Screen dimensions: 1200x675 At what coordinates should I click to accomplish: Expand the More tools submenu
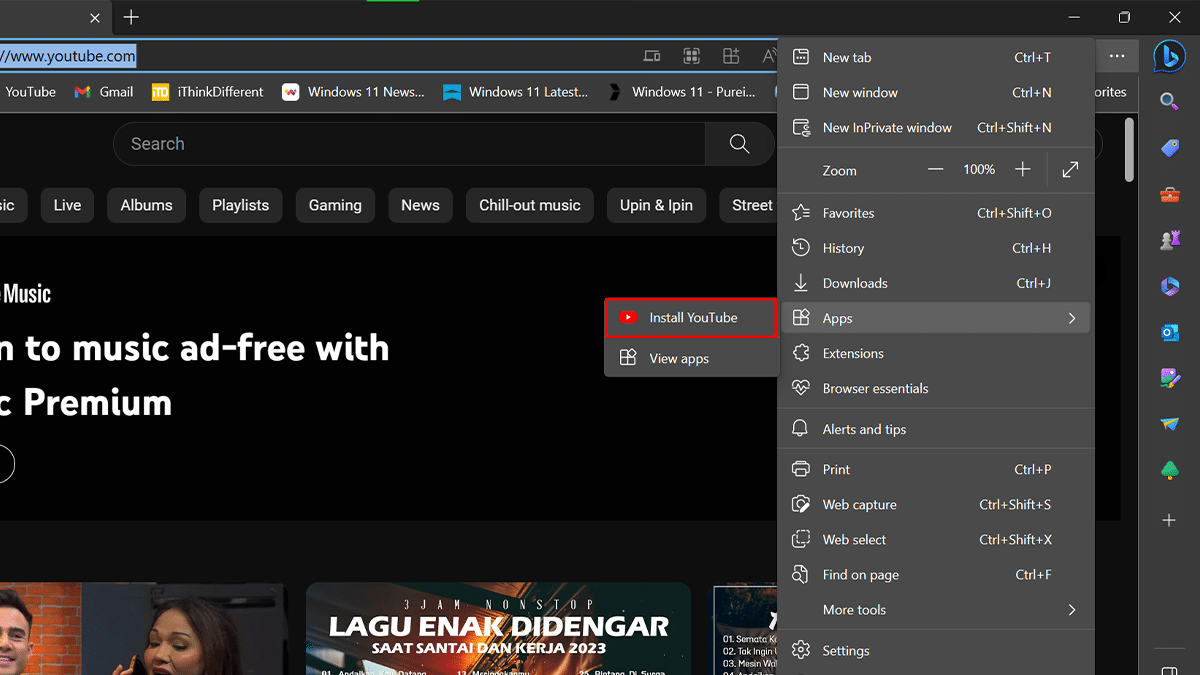pyautogui.click(x=935, y=610)
